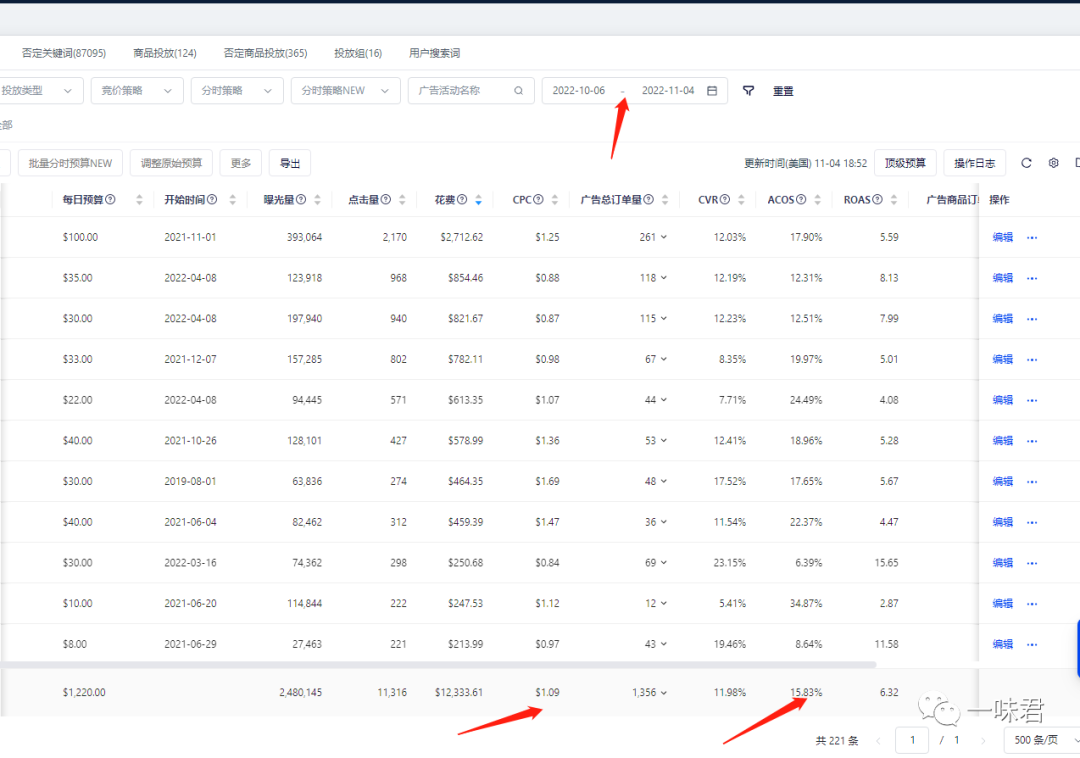Click 编辑 link in the 2019-08-01 row
Viewport: 1080px width, 758px height.
[1002, 482]
